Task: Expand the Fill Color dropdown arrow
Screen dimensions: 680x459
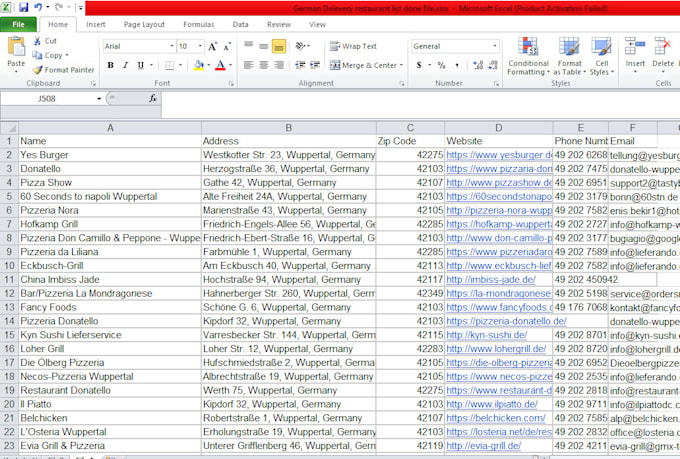Action: (209, 65)
